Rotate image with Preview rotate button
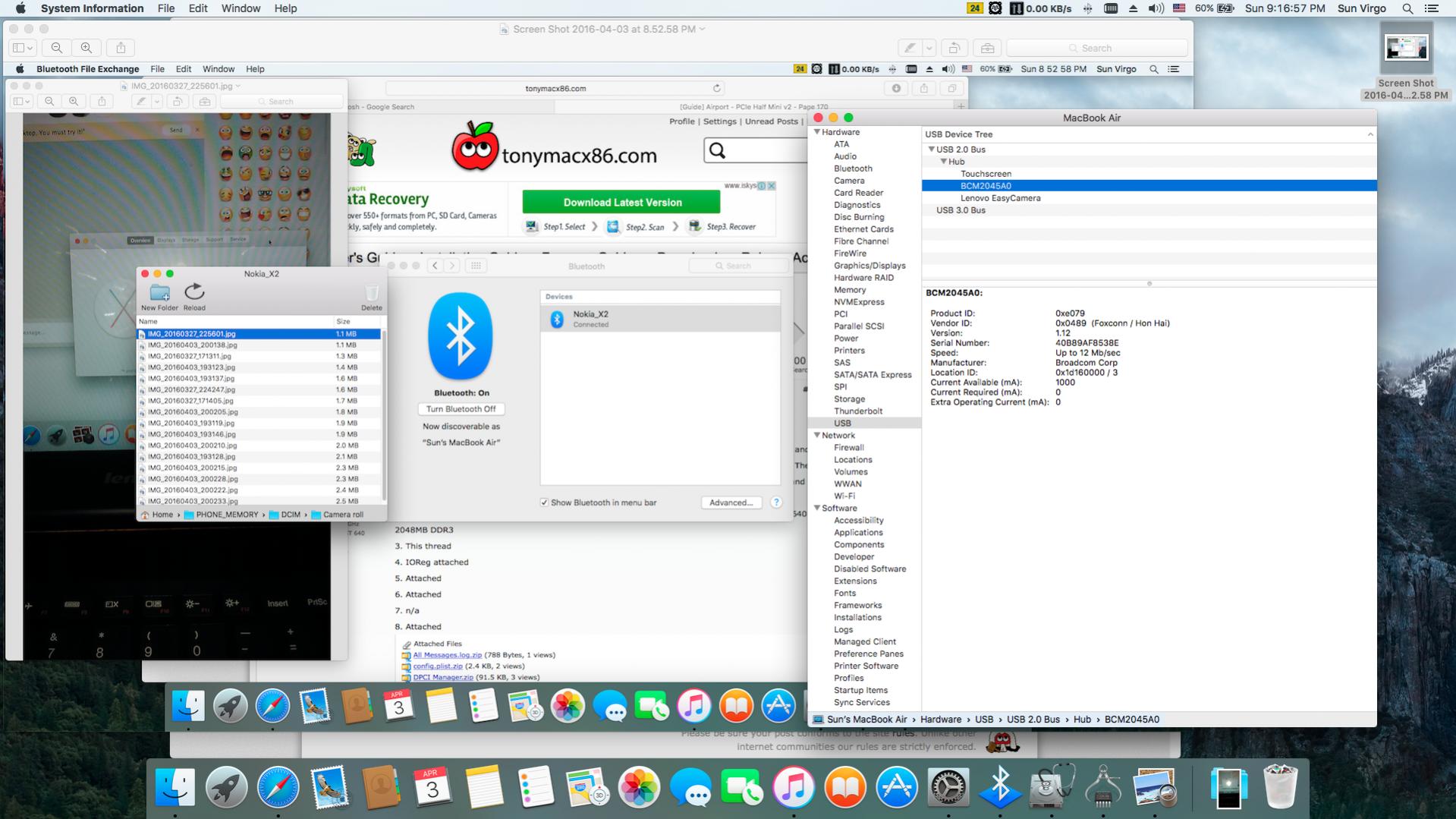Screen dimensions: 1456x819 click(954, 48)
